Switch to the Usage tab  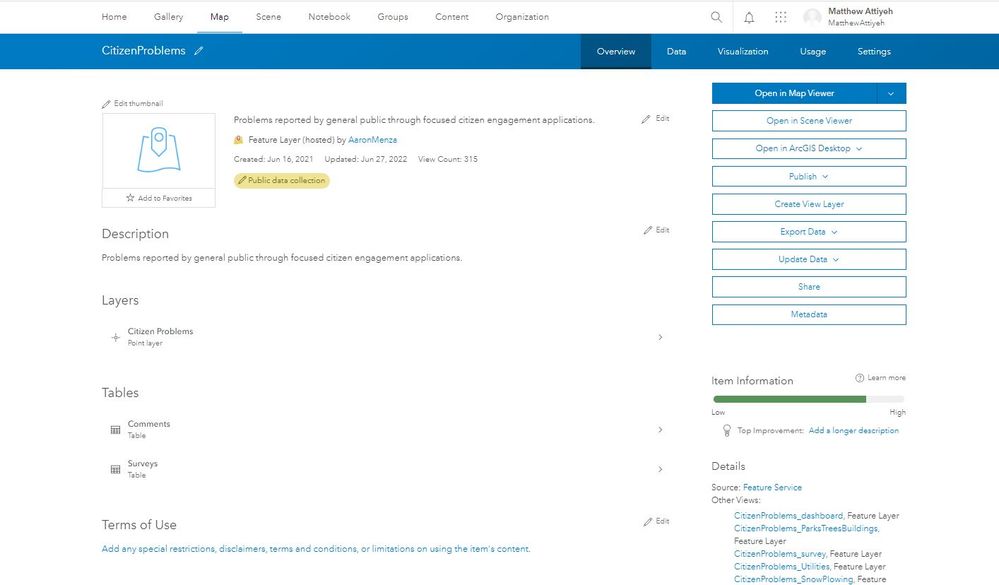coord(812,52)
